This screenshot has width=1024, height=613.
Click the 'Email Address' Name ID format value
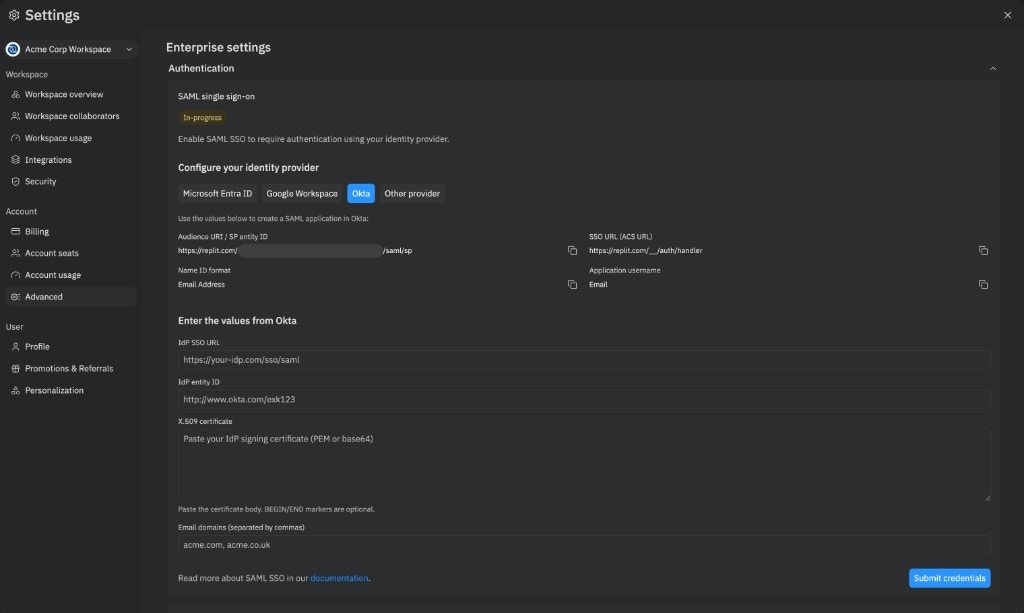201,285
